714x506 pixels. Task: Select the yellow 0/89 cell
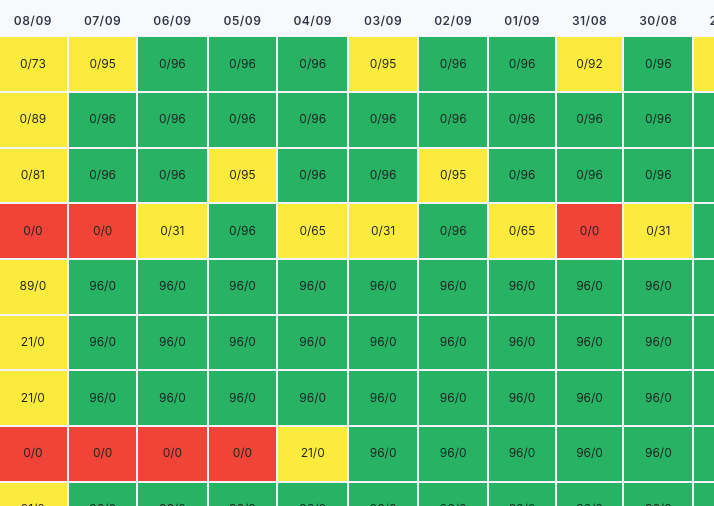33,119
